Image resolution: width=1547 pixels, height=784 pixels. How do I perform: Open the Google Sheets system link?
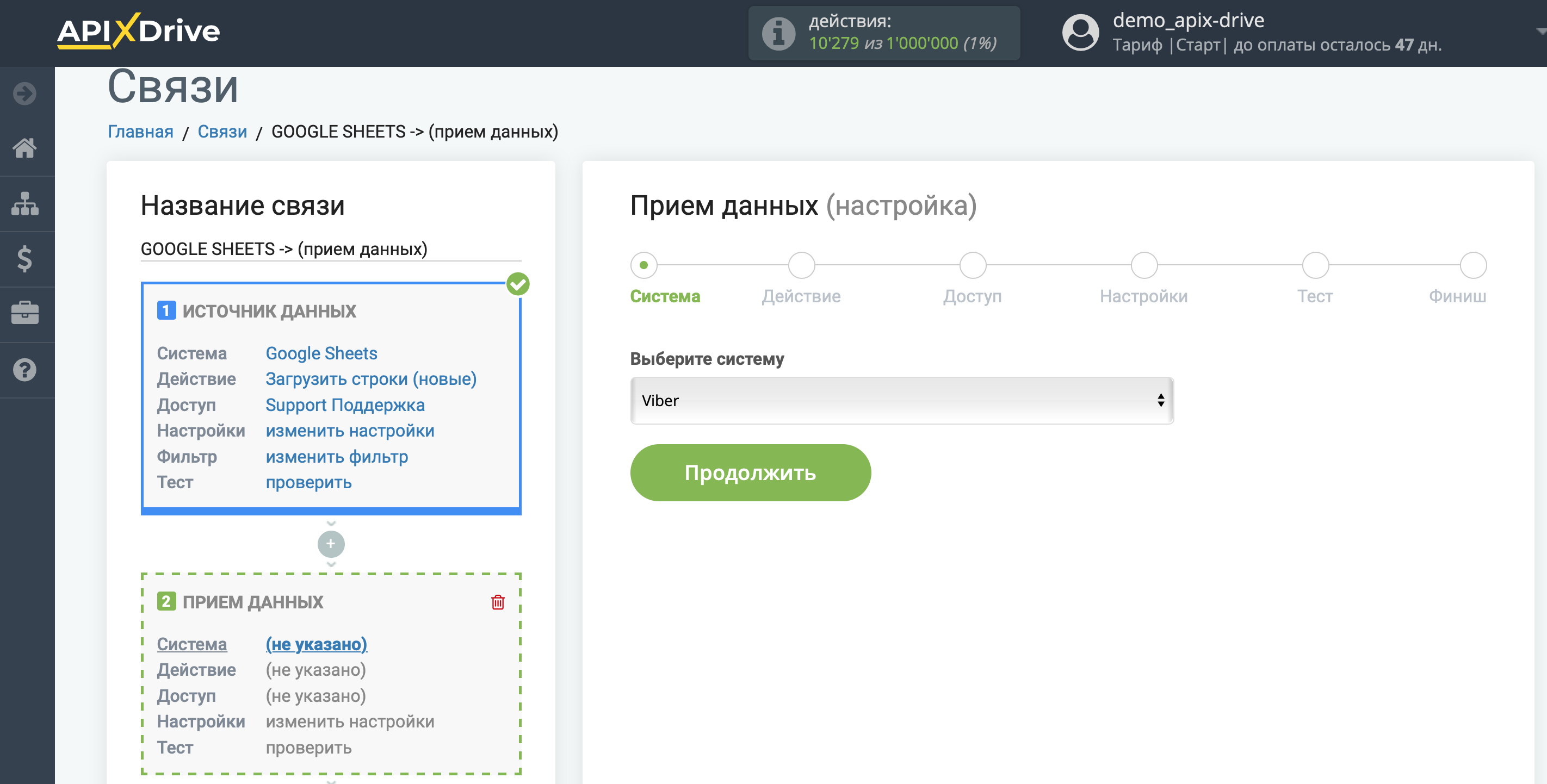point(321,353)
